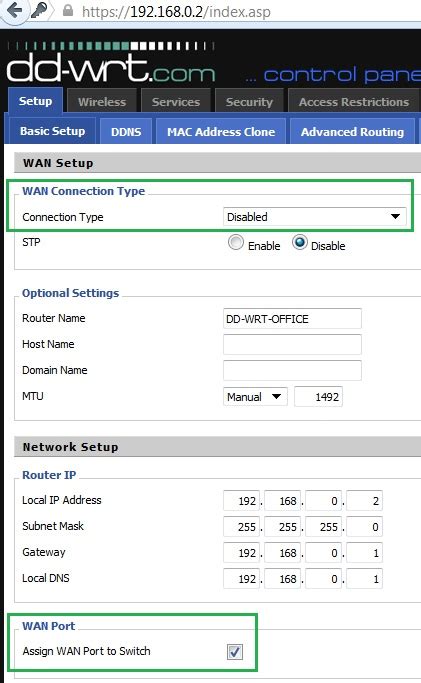The image size is (421, 683).
Task: Select the STP Enable radio button
Action: pyautogui.click(x=236, y=243)
